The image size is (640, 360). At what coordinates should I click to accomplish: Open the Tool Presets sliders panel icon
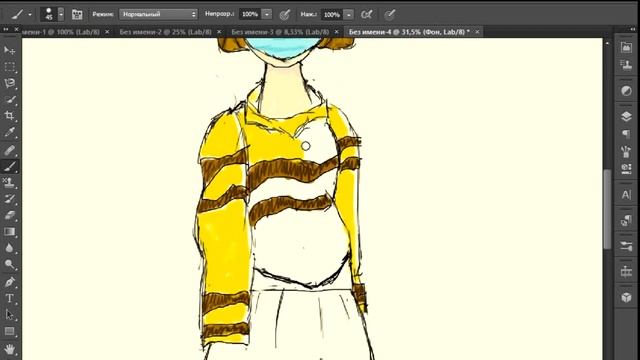coord(626,246)
